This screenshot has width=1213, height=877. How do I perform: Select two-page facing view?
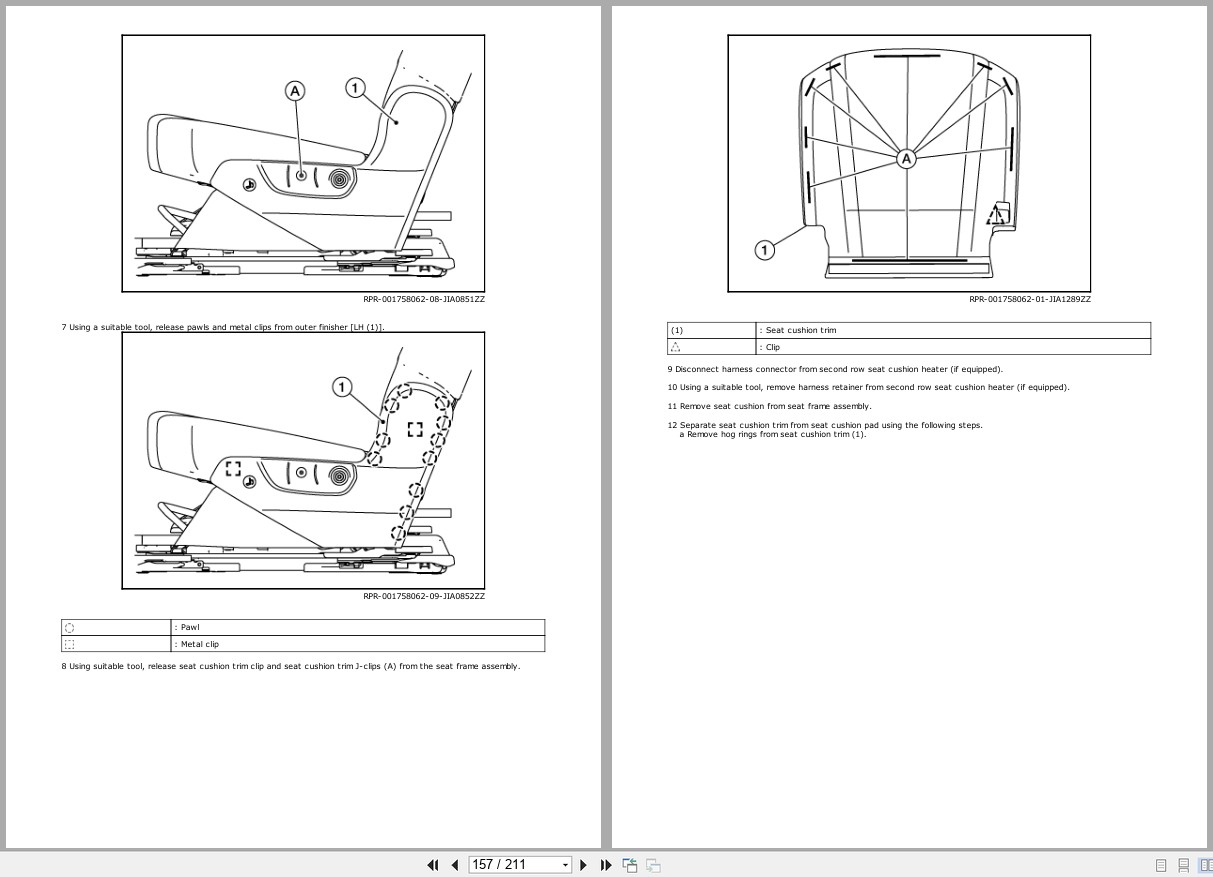point(1205,865)
